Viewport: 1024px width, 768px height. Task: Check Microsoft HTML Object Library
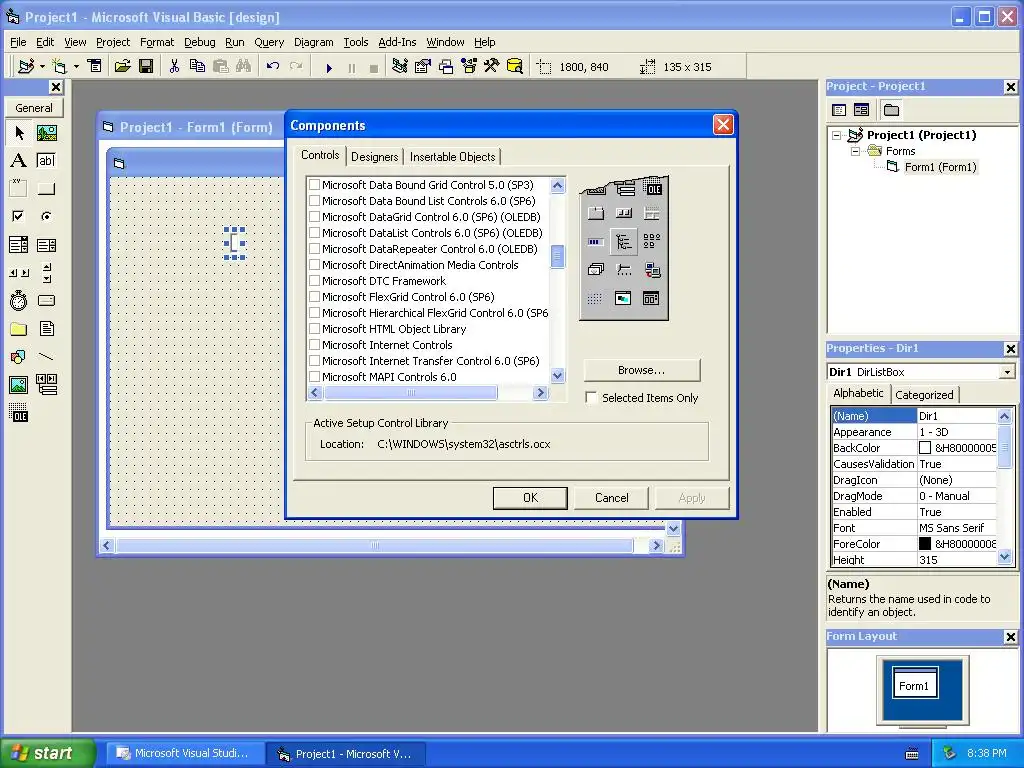tap(314, 328)
